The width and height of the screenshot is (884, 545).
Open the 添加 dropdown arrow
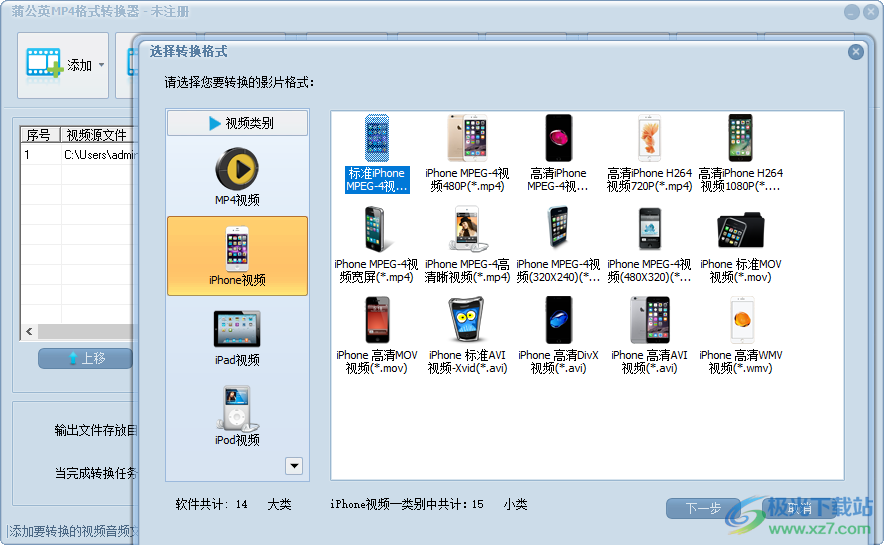pyautogui.click(x=101, y=65)
